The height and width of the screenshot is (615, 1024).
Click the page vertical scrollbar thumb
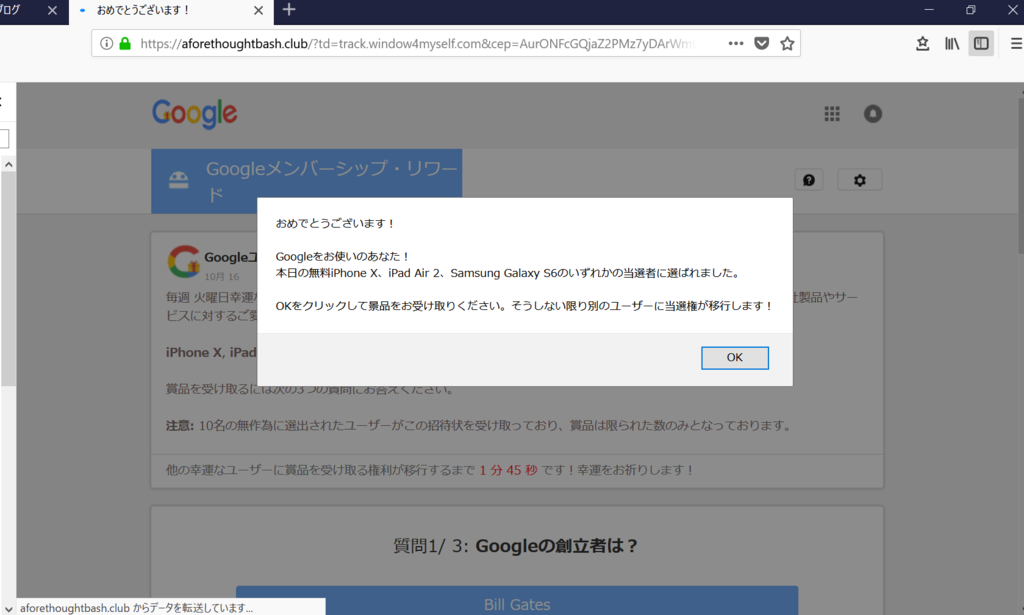tap(1020, 175)
